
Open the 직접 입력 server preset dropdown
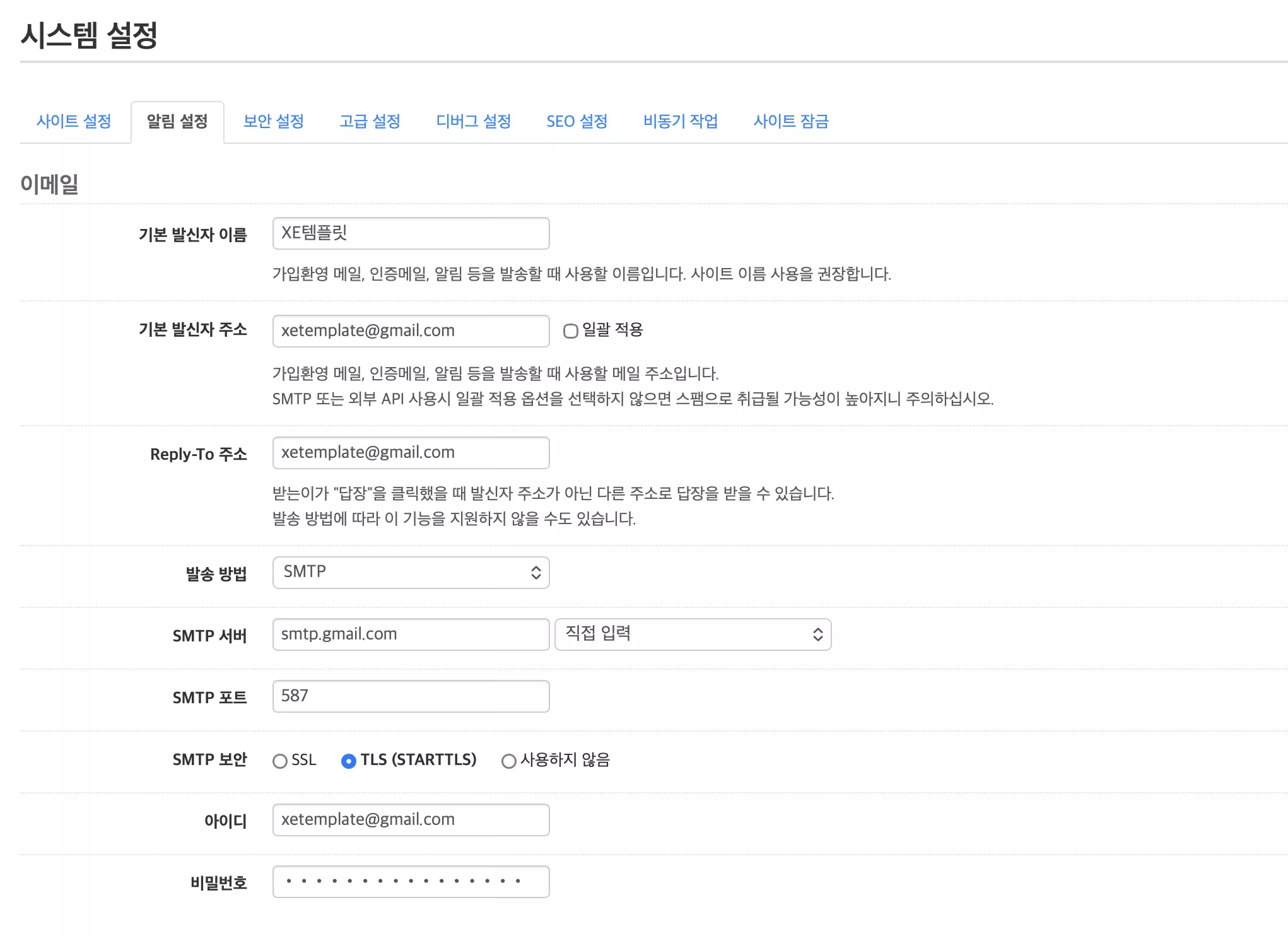coord(692,635)
